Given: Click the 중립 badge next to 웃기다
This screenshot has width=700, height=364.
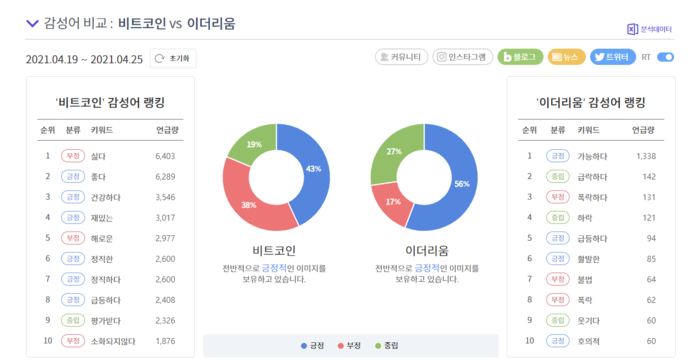Looking at the screenshot, I should tap(558, 320).
